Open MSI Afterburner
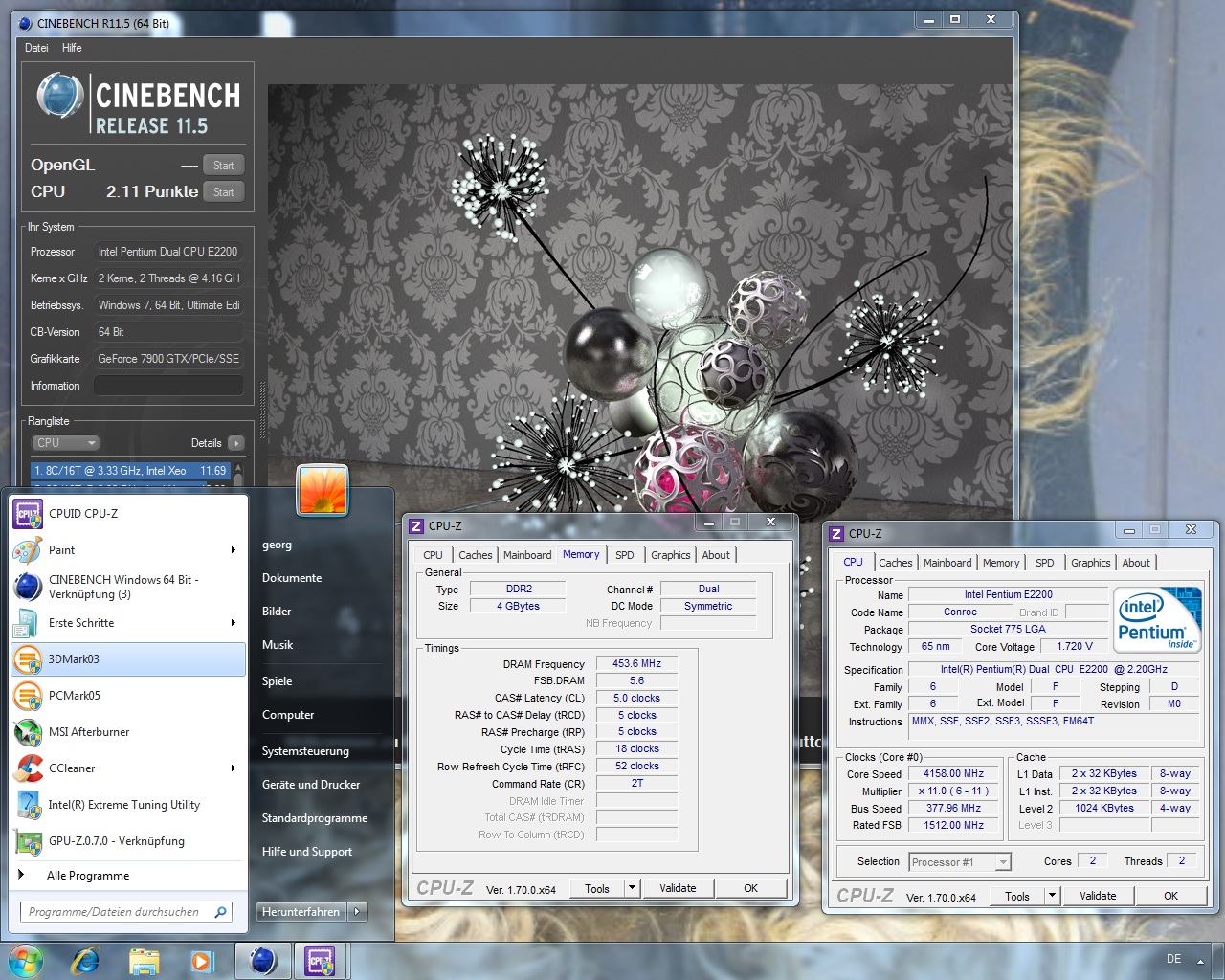1225x980 pixels. click(128, 732)
